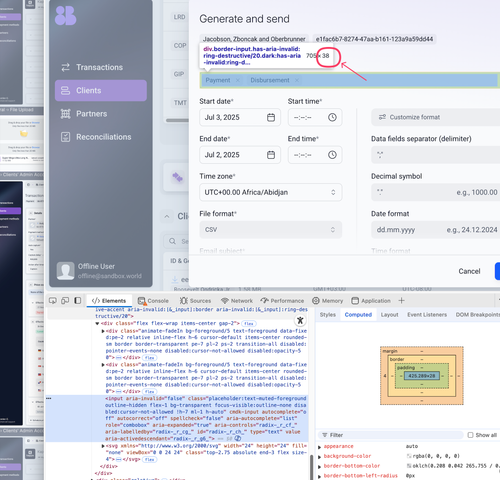Select Clients in the sidebar
The width and height of the screenshot is (500, 480).
pyautogui.click(x=101, y=90)
